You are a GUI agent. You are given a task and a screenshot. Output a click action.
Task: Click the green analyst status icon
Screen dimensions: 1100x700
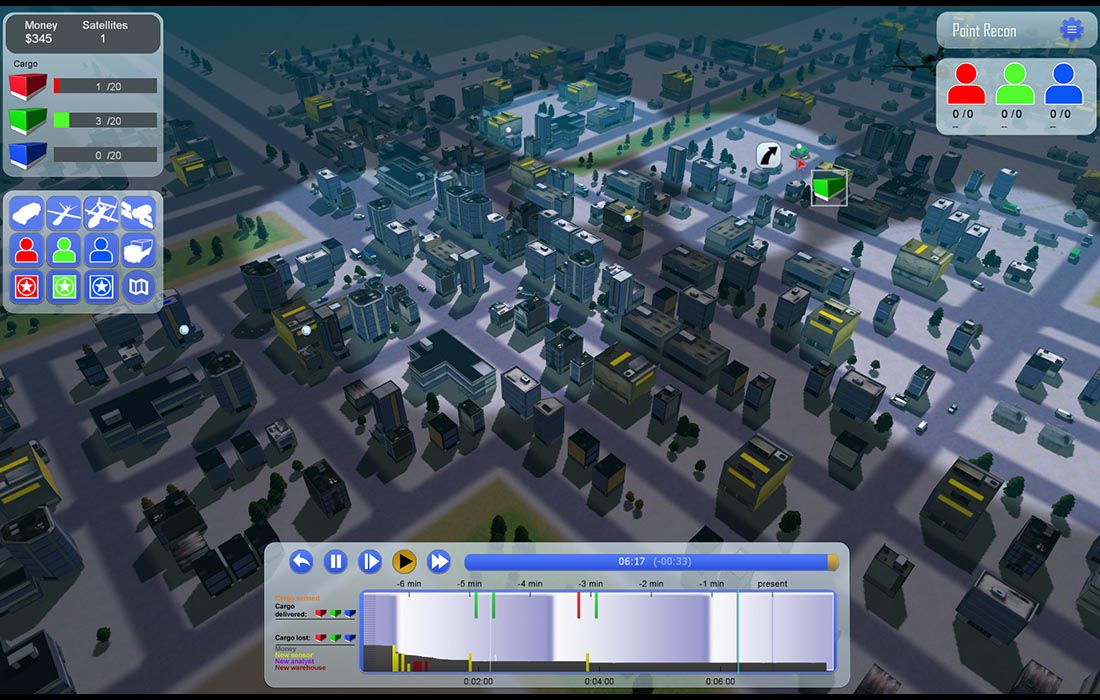(1014, 84)
